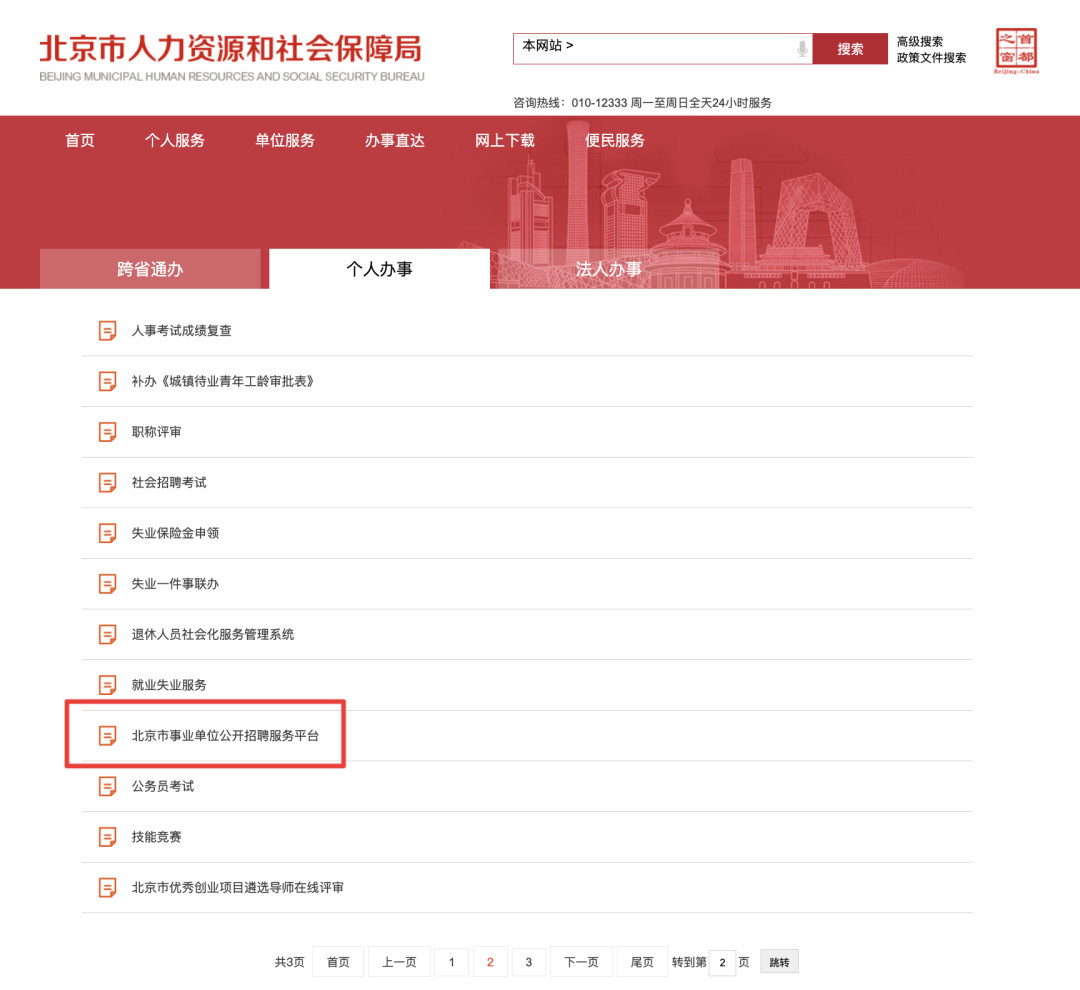
Task: Click the document icon beside 公务员考试
Action: pyautogui.click(x=106, y=786)
